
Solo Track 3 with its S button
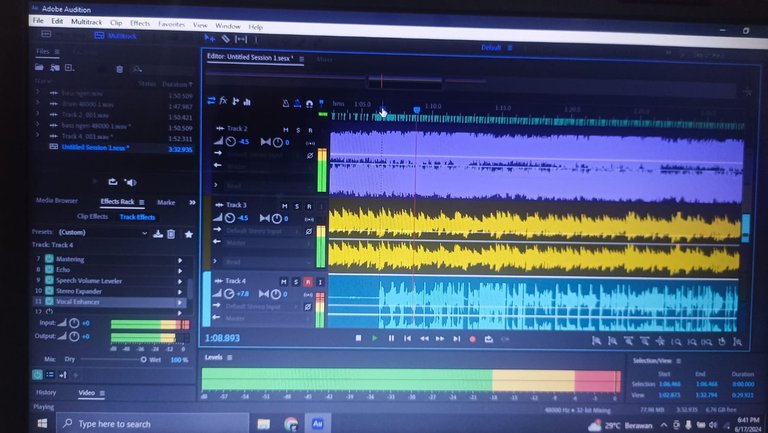[x=297, y=205]
